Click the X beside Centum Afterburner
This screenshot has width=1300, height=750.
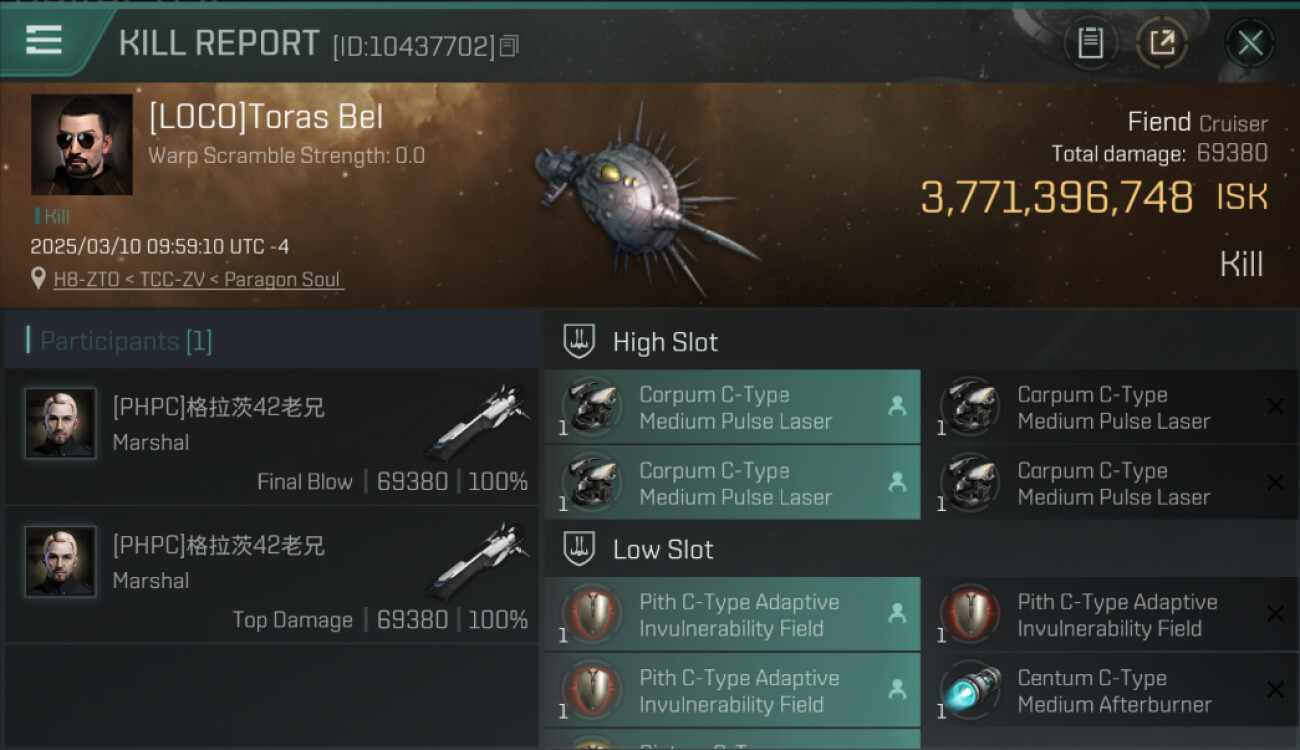(1275, 690)
